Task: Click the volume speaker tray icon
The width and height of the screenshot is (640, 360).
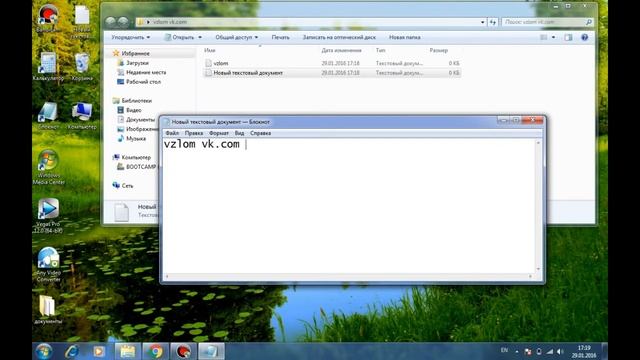Action: coord(560,351)
